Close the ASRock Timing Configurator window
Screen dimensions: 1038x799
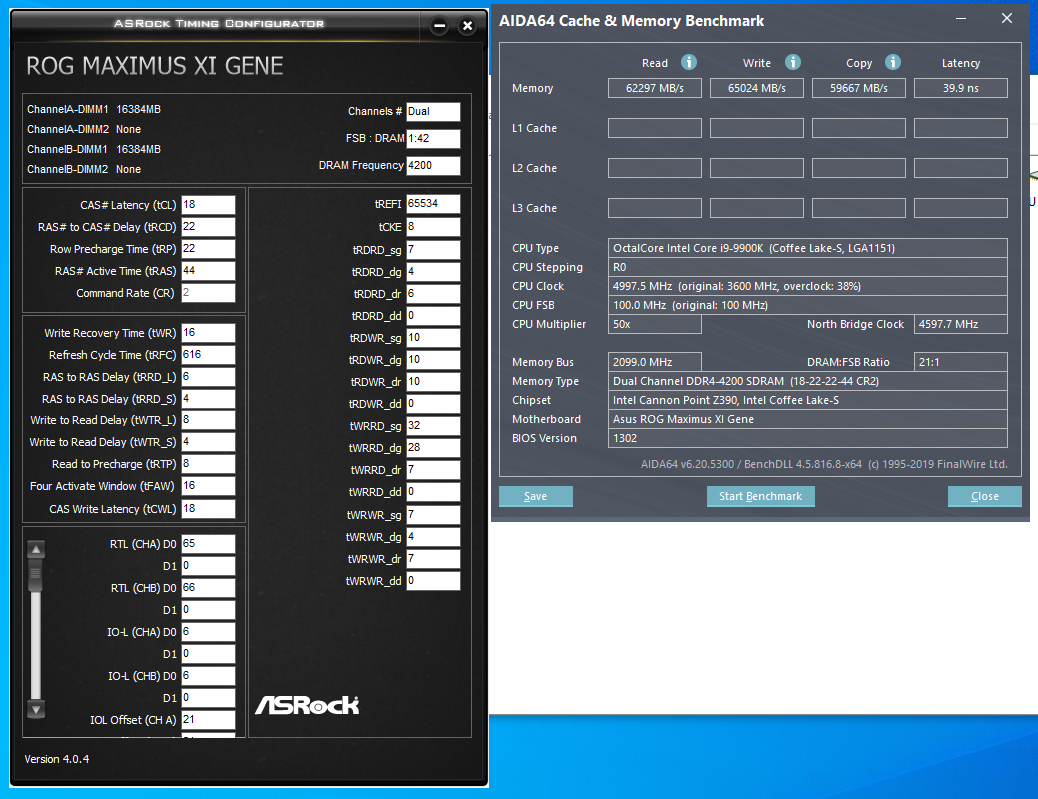tap(467, 26)
